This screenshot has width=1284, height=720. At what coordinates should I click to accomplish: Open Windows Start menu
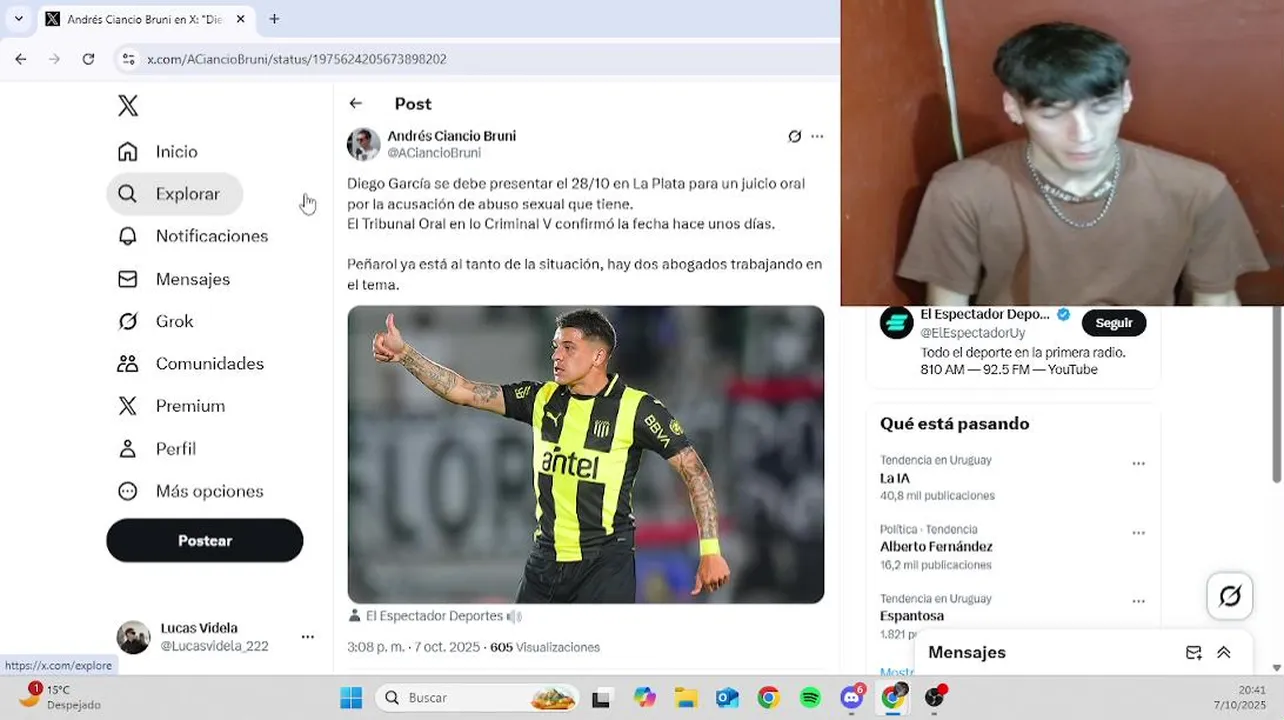pyautogui.click(x=351, y=698)
